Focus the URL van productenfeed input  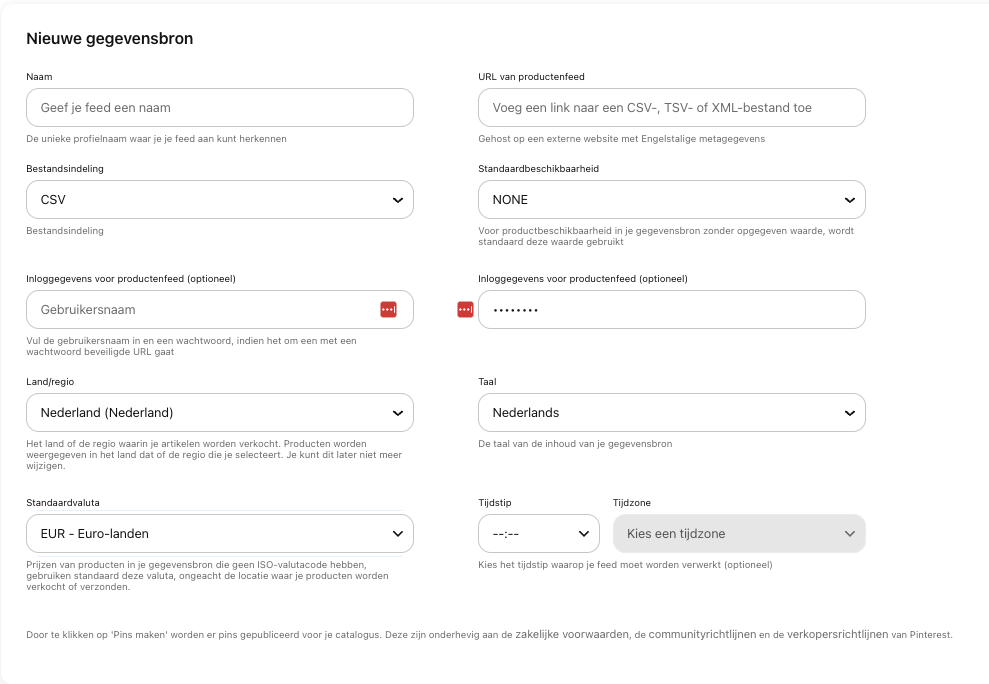click(x=671, y=108)
